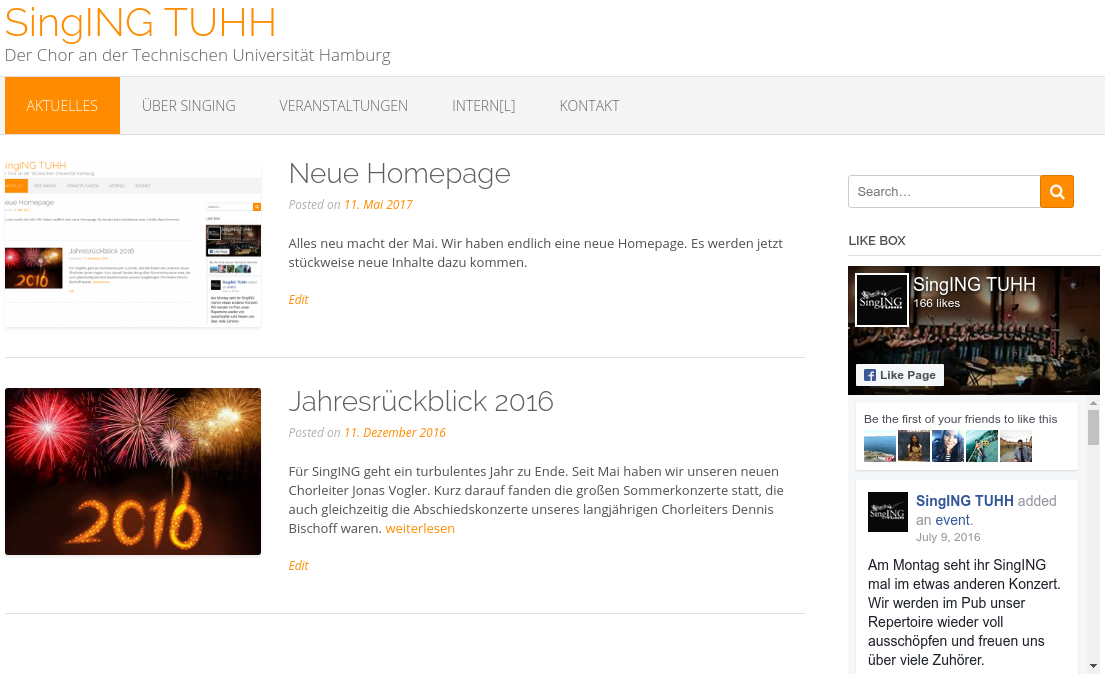Click the 2016 fireworks thumbnail image

132,471
